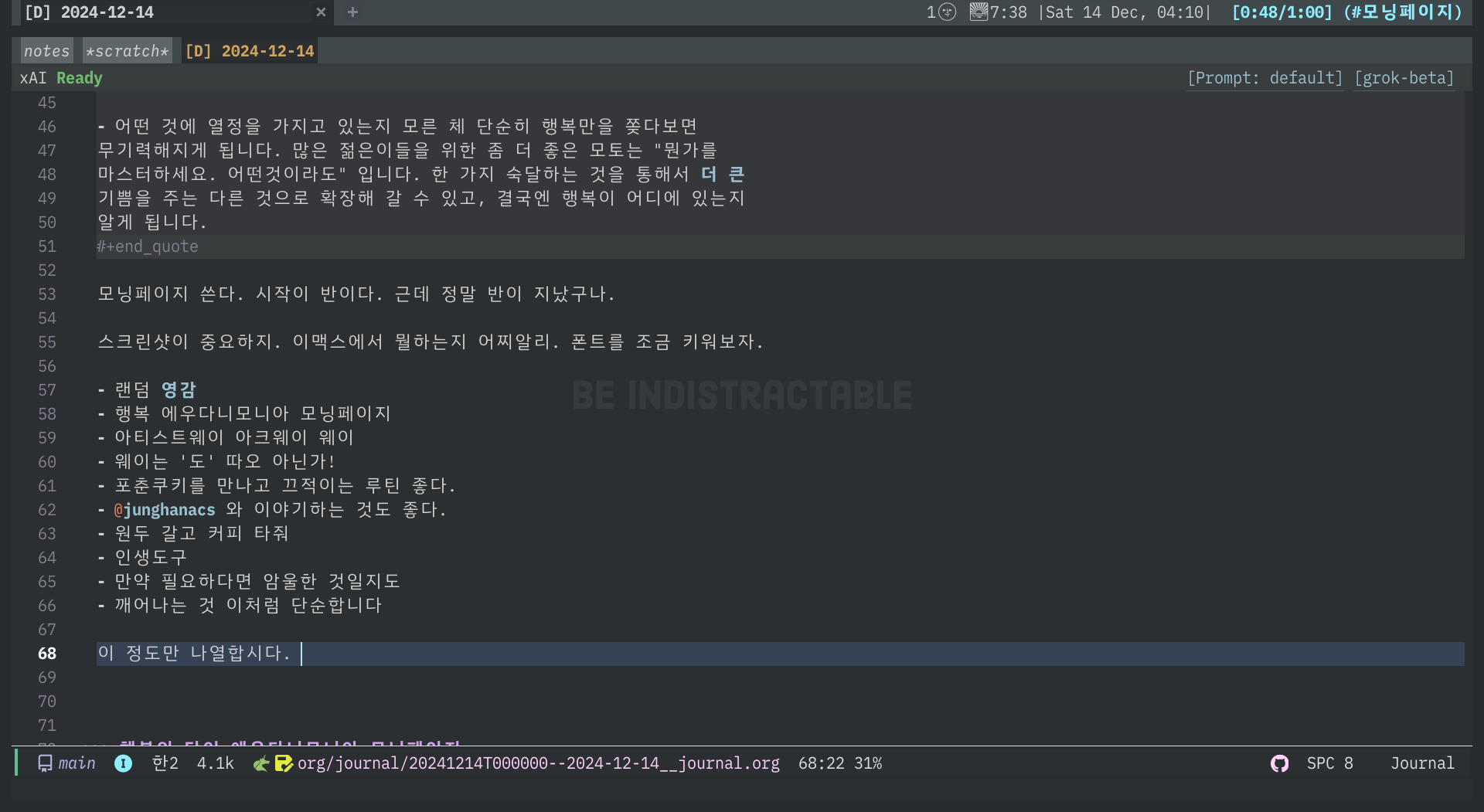Click the #+end_quote line
This screenshot has height=812, width=1484.
(148, 246)
